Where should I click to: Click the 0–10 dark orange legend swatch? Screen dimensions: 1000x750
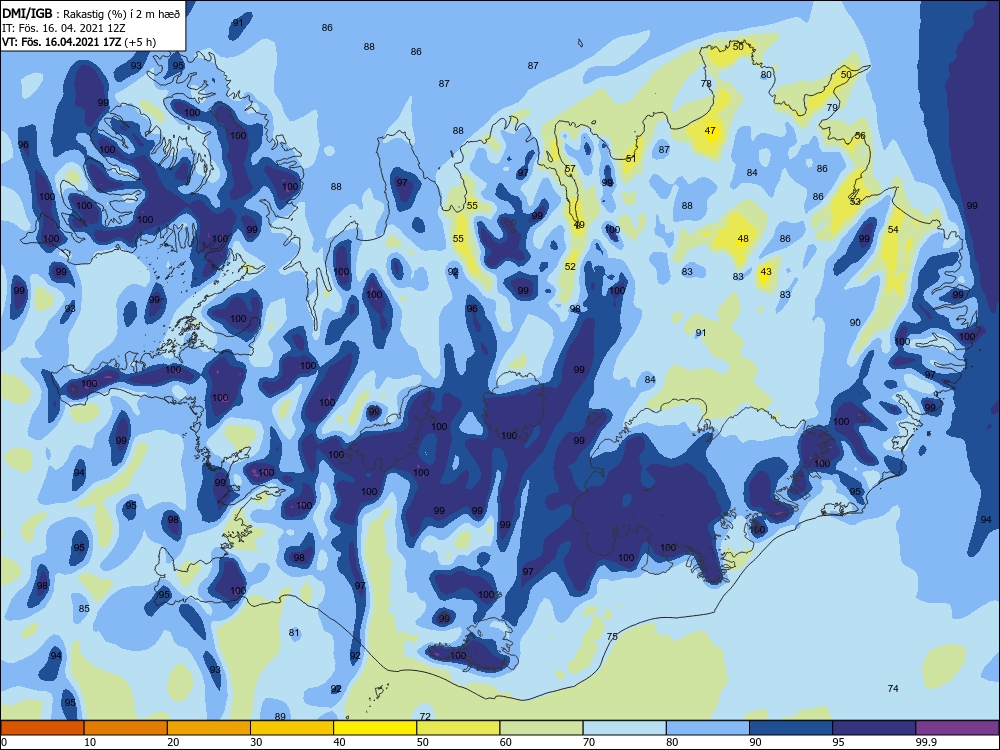(x=42, y=728)
